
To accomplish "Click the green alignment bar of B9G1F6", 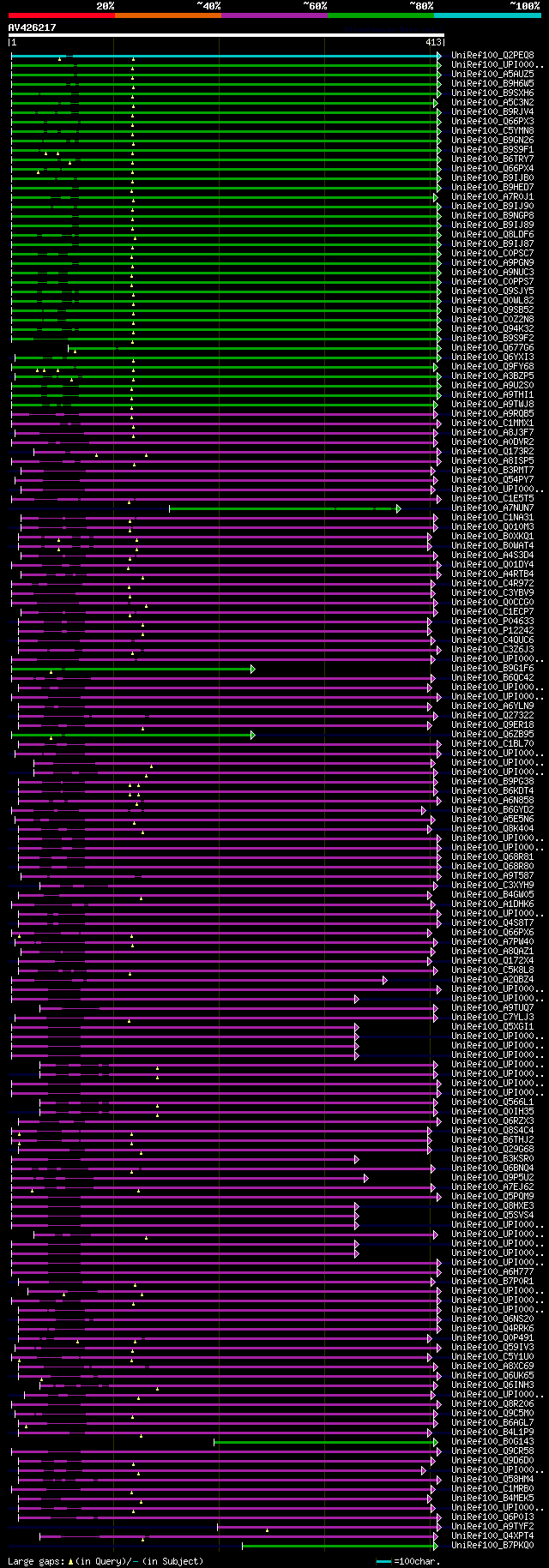I will 133,669.
